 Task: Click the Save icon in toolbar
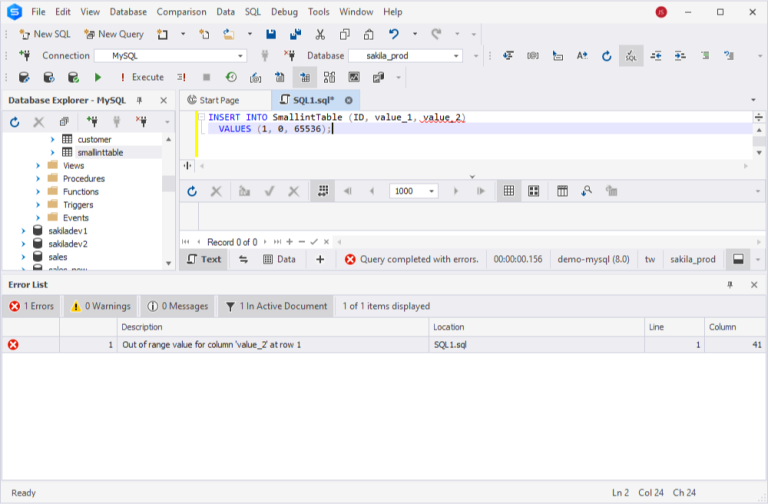click(x=271, y=34)
